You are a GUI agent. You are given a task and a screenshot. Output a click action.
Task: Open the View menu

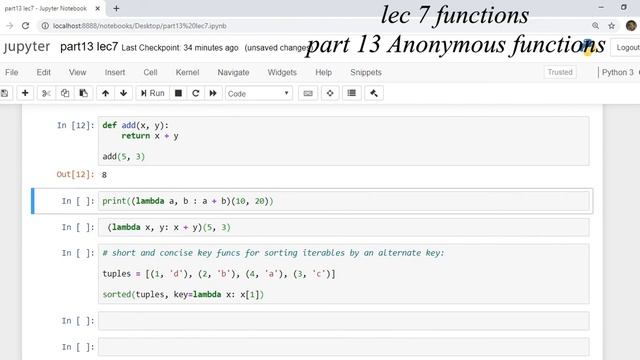(x=78, y=72)
